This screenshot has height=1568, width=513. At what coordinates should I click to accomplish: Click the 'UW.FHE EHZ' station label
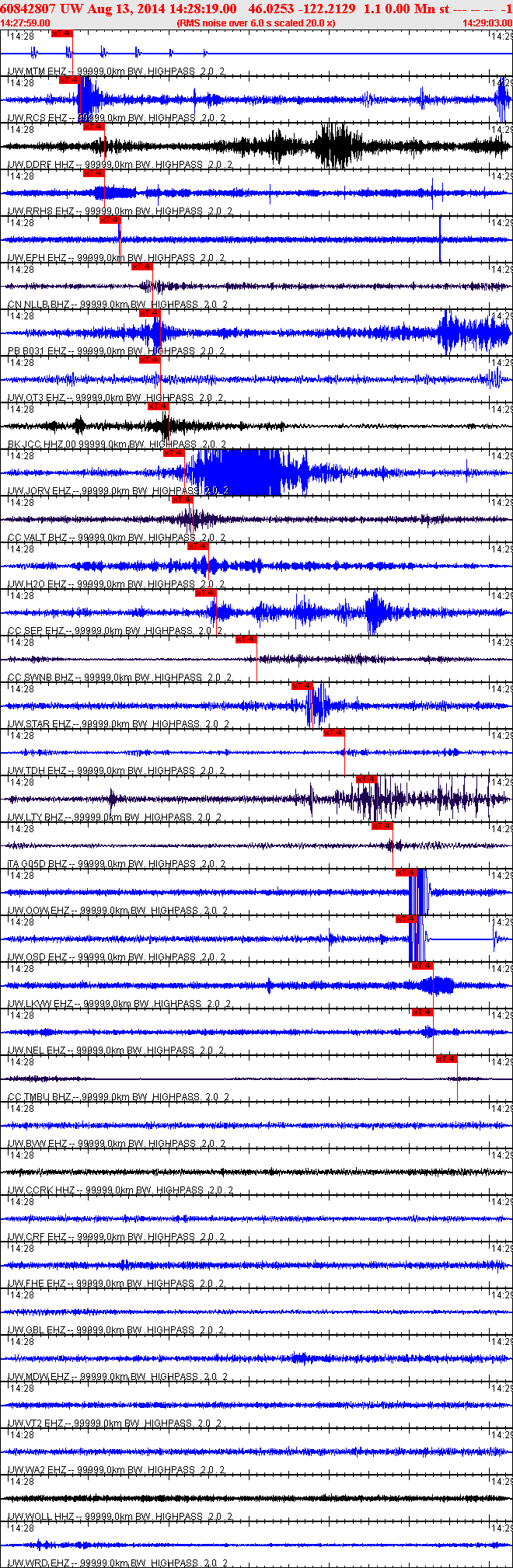pyautogui.click(x=37, y=1283)
